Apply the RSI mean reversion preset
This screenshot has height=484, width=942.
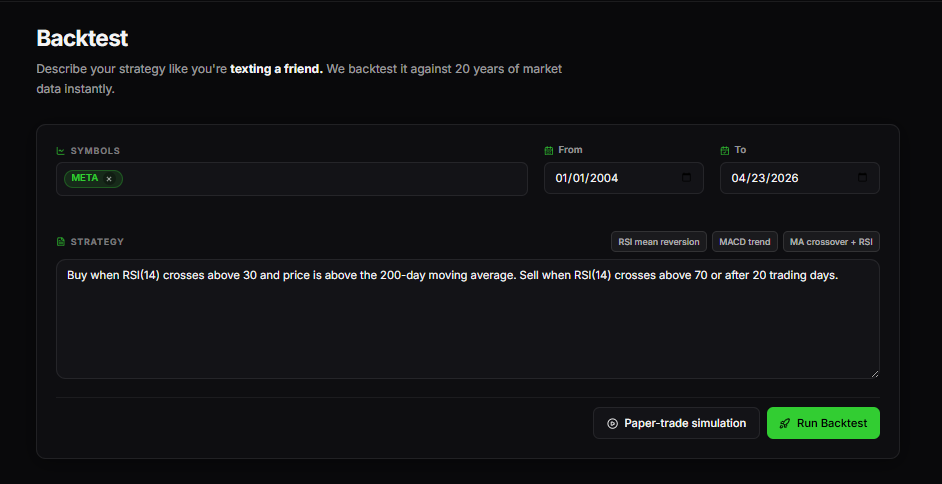click(x=659, y=242)
